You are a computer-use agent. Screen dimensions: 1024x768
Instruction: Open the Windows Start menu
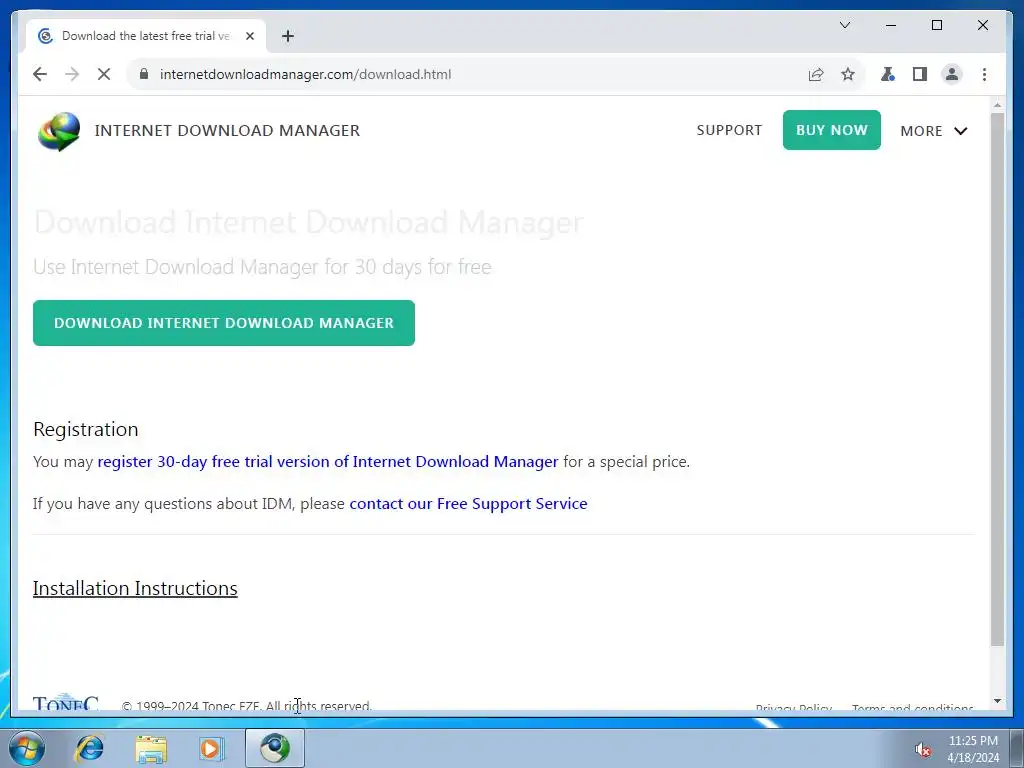click(26, 748)
